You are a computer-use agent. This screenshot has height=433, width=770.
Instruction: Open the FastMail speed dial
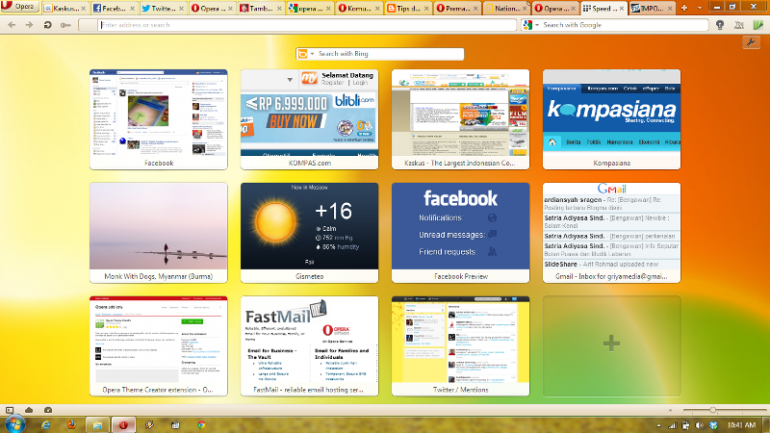(309, 346)
